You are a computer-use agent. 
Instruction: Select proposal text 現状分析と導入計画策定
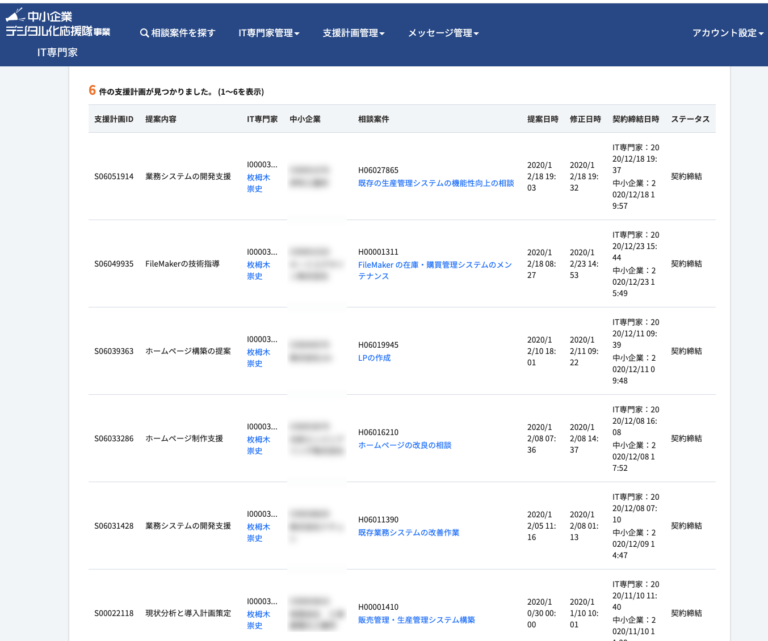pyautogui.click(x=188, y=613)
